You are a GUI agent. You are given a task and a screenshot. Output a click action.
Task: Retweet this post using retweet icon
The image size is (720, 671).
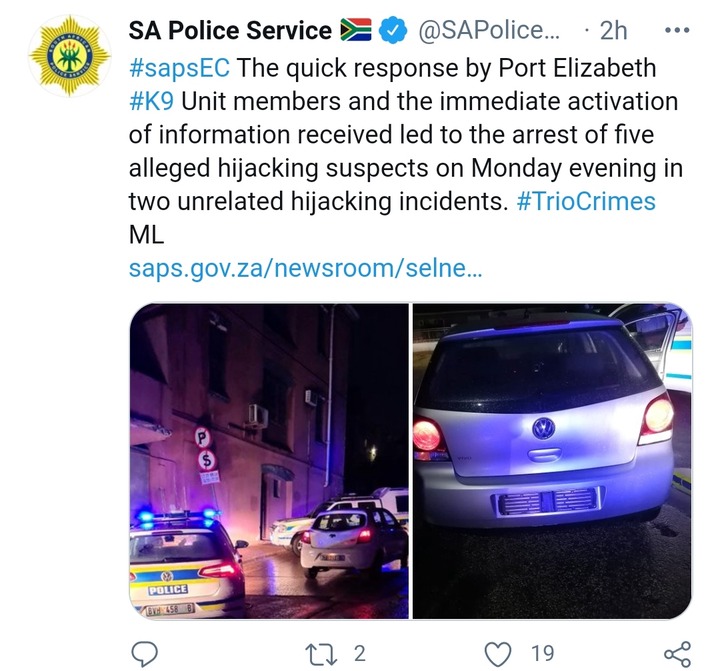pos(321,654)
